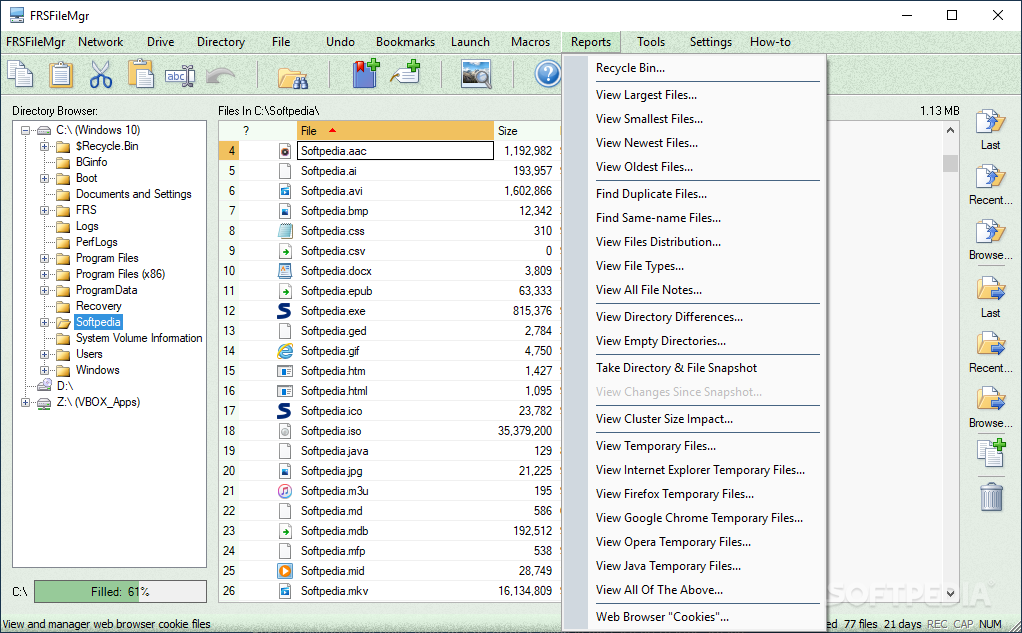
Task: Click the Undo arrow toolbar icon
Action: (220, 76)
